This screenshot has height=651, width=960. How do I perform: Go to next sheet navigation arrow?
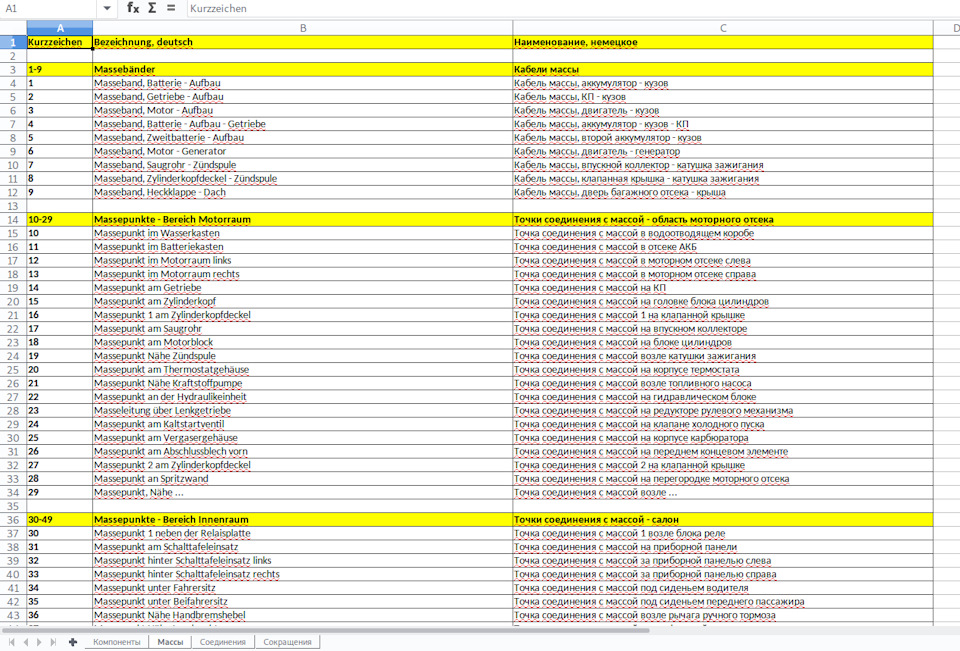point(39,642)
